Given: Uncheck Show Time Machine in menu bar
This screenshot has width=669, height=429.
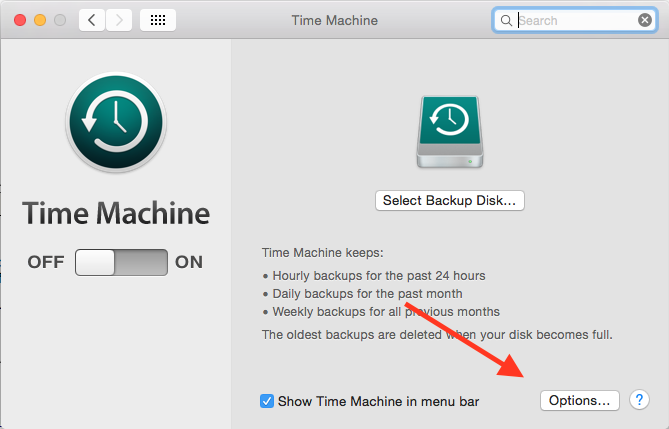Looking at the screenshot, I should coord(267,401).
